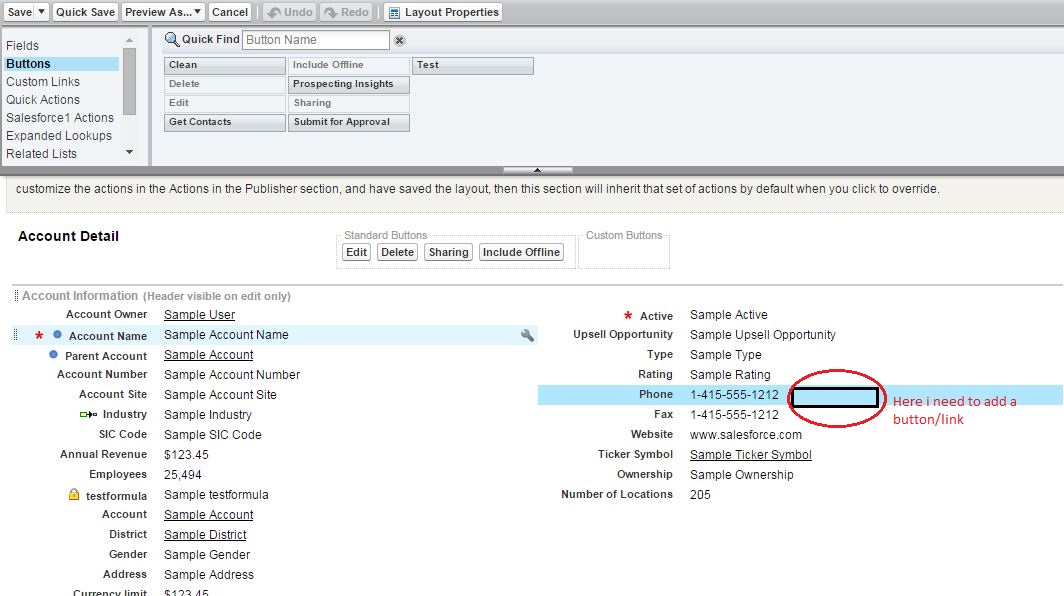
Task: Click the Sample Account link beside Parent Account
Action: 208,355
